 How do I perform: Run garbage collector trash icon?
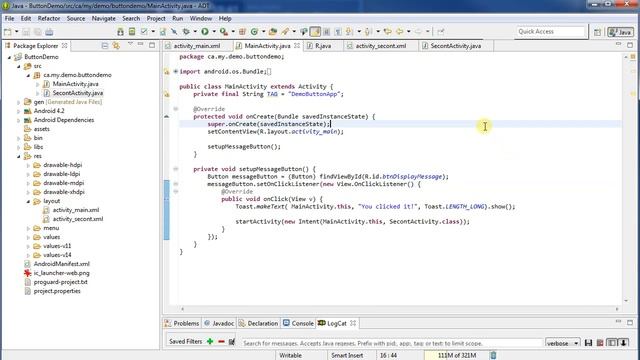tap(493, 356)
